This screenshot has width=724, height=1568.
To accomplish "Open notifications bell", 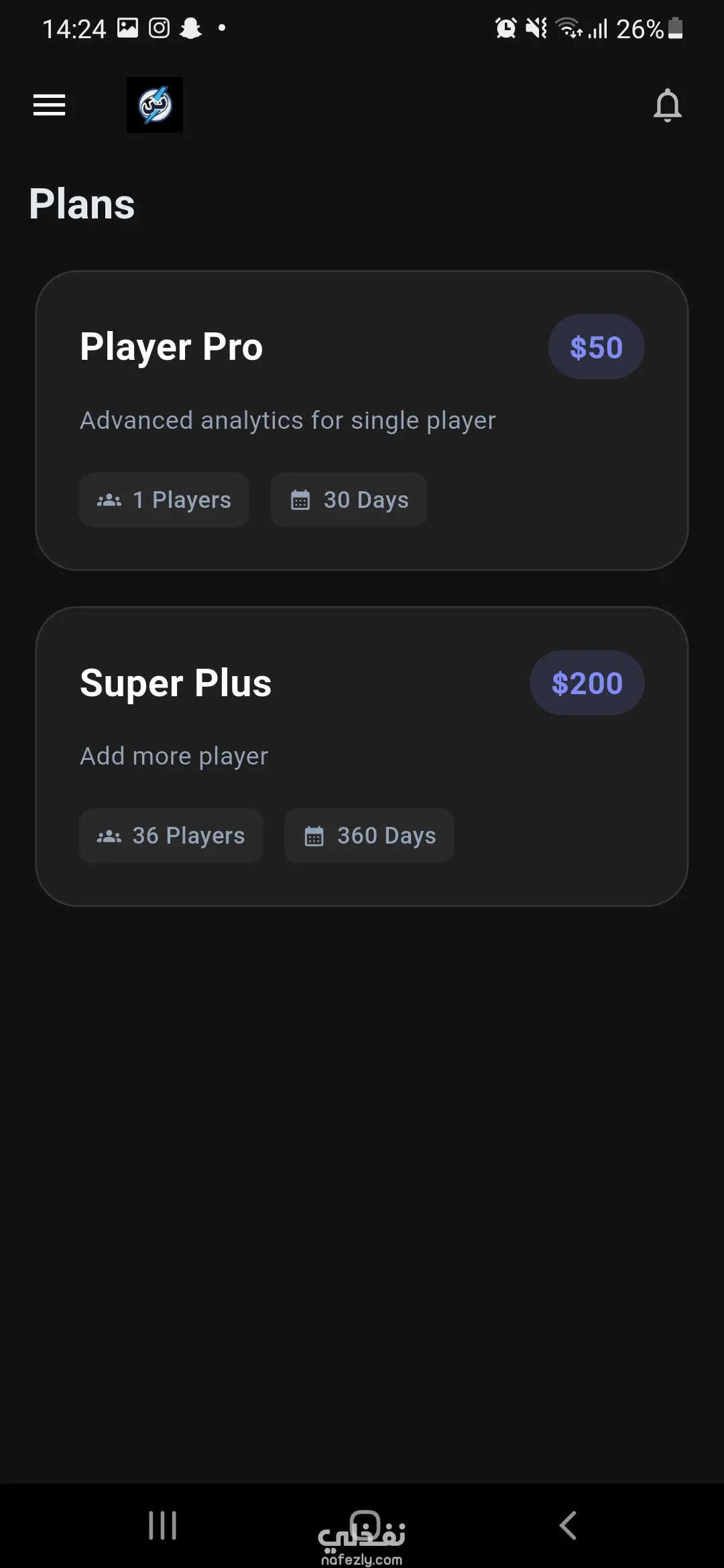I will tap(667, 106).
